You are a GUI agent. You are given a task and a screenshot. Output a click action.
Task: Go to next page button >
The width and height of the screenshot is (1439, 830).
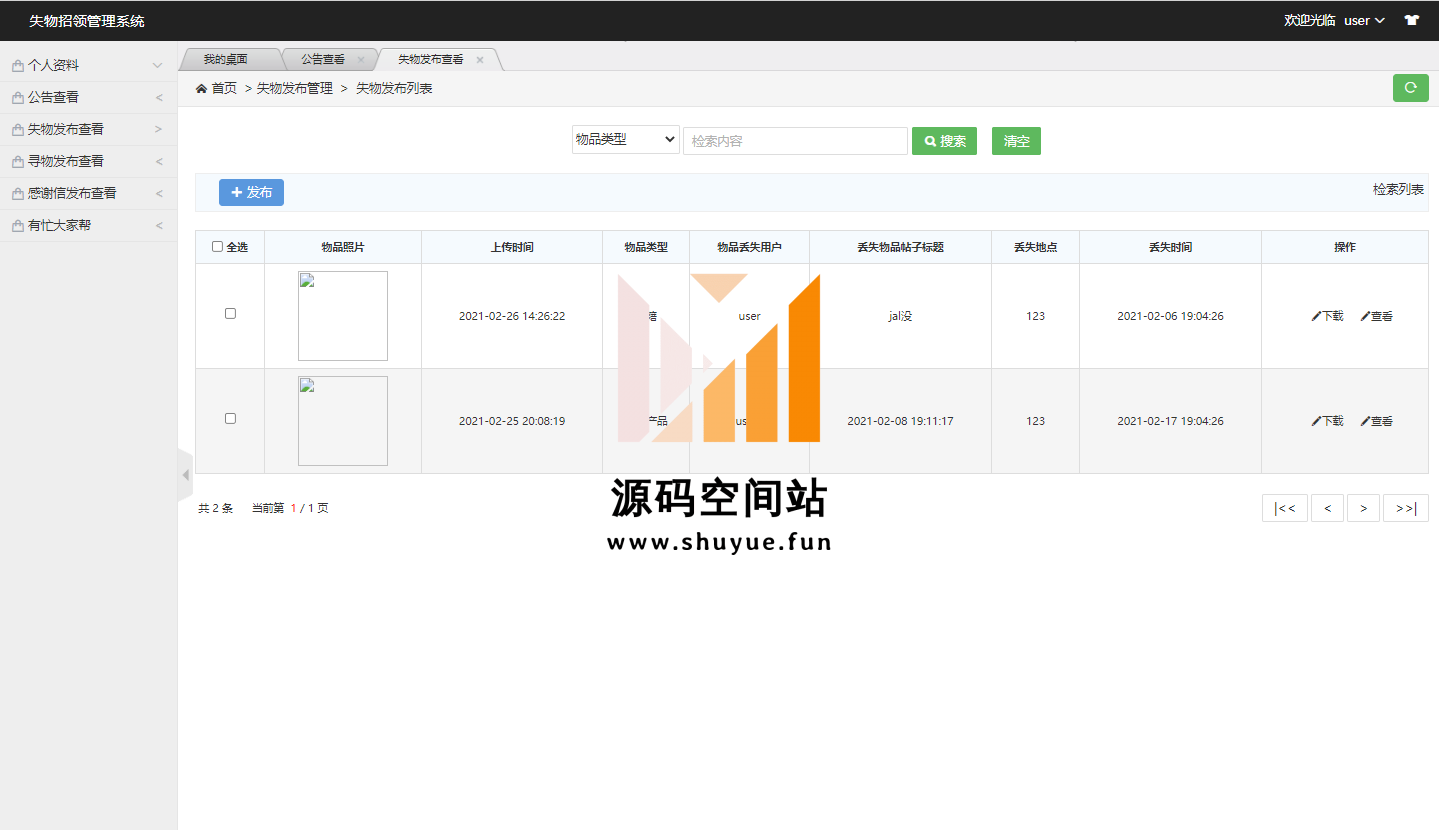point(1363,508)
